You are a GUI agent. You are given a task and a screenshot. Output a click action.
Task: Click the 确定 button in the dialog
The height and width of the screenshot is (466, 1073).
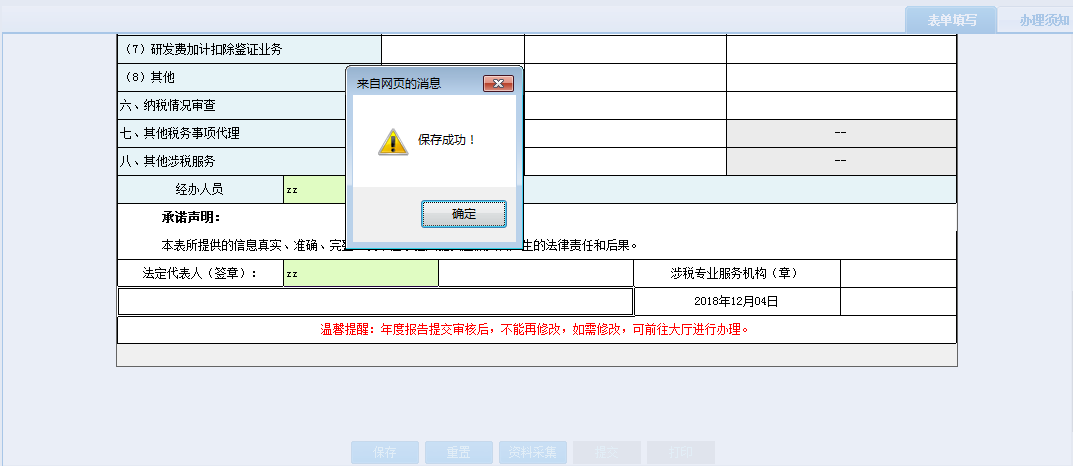click(x=463, y=214)
